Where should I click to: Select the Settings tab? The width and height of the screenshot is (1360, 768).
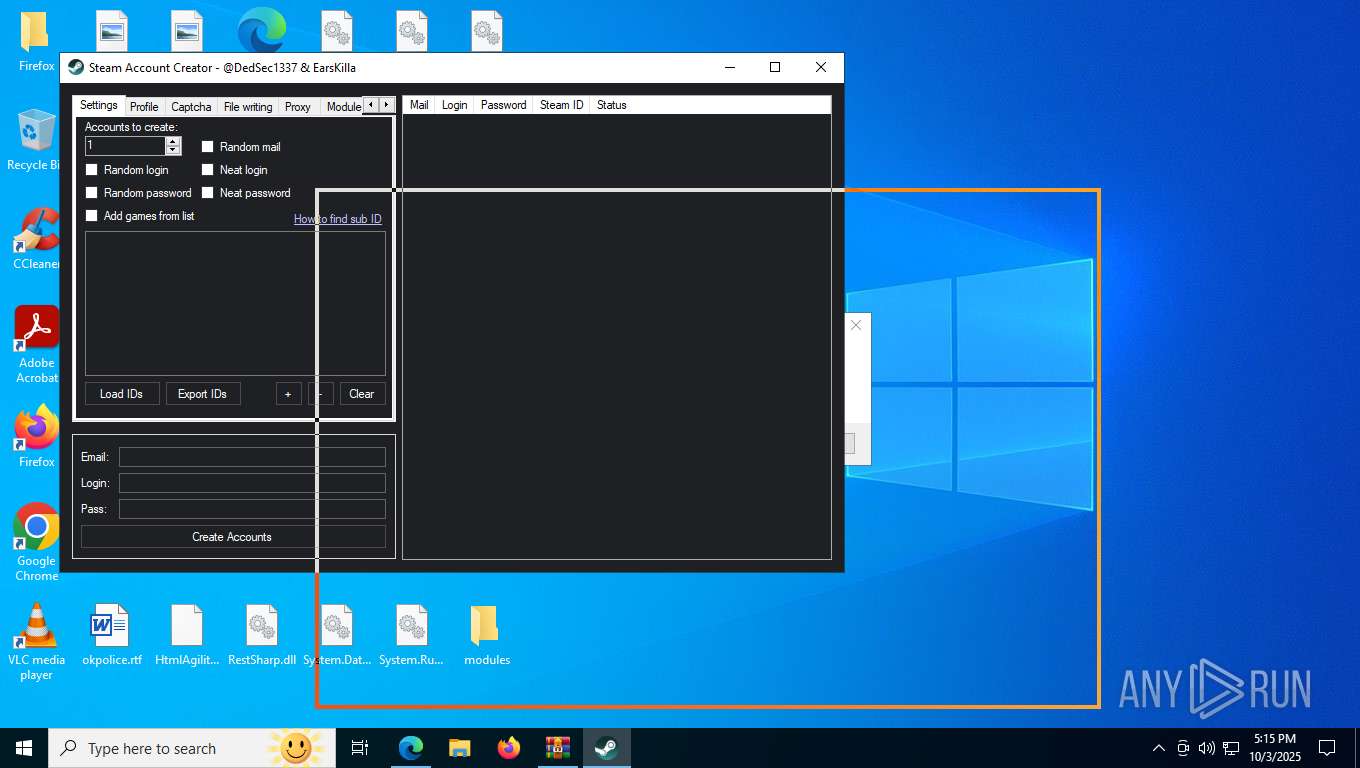pos(99,105)
